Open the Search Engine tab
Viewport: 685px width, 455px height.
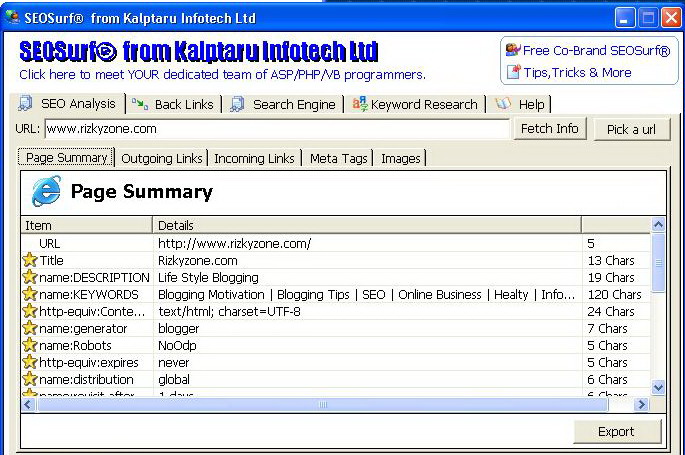coord(283,104)
